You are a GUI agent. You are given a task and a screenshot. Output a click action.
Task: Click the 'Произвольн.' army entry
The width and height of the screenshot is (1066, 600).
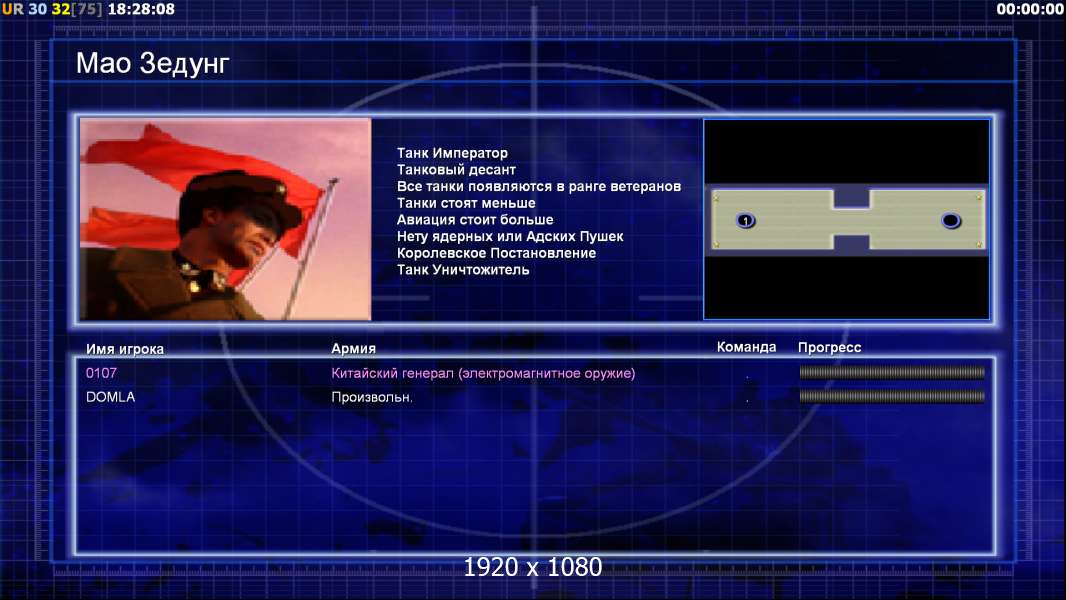pyautogui.click(x=372, y=397)
